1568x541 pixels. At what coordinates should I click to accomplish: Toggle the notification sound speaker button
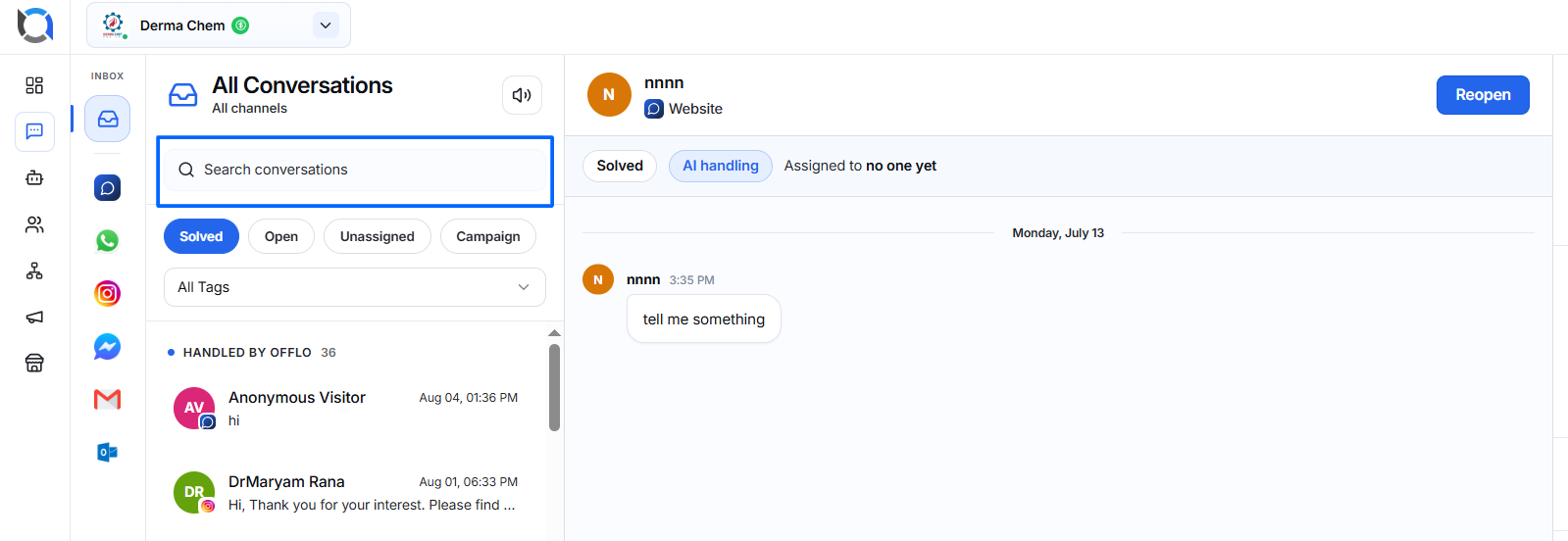coord(522,95)
